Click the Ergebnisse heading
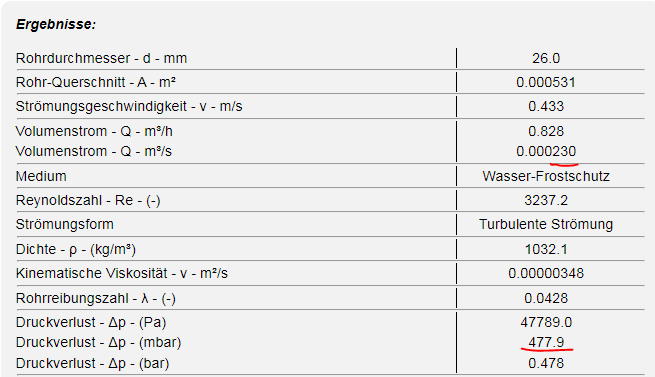655x377 pixels. tap(56, 25)
